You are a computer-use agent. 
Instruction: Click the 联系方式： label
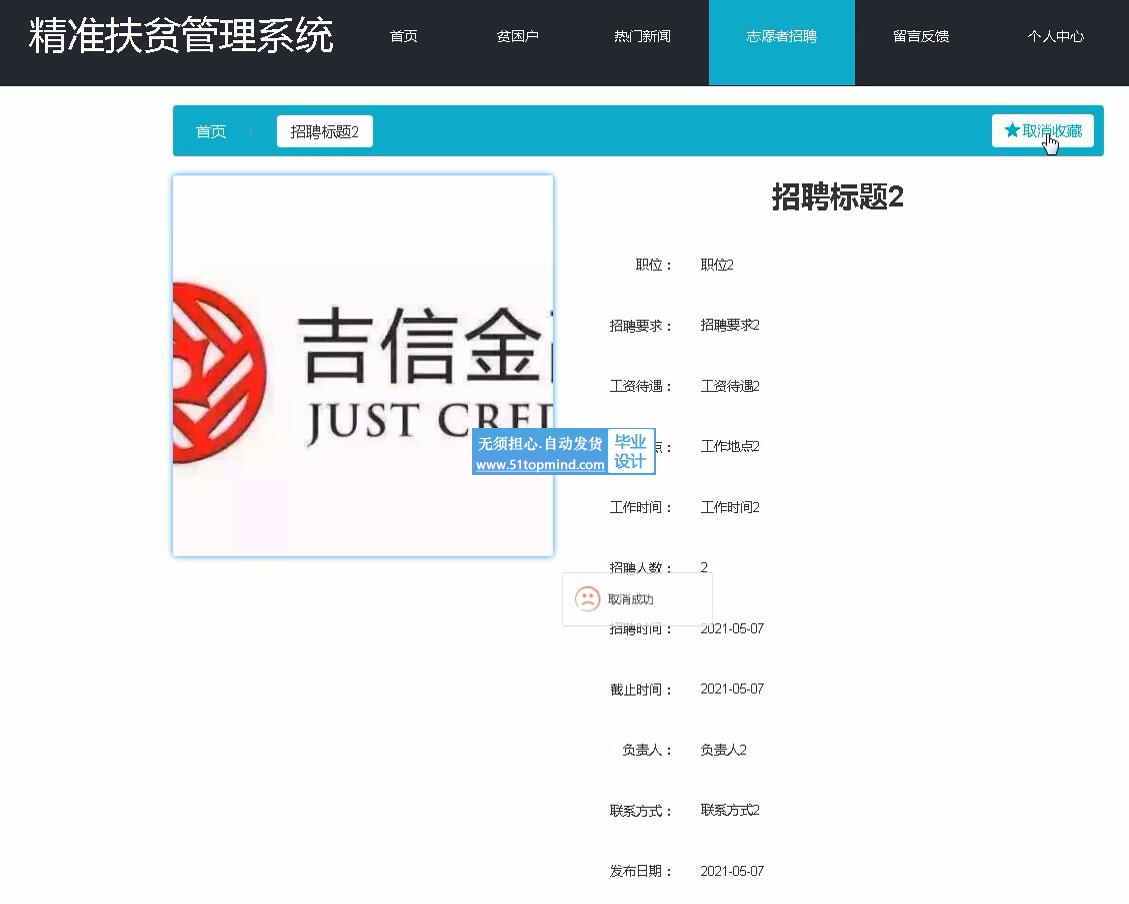pyautogui.click(x=641, y=810)
